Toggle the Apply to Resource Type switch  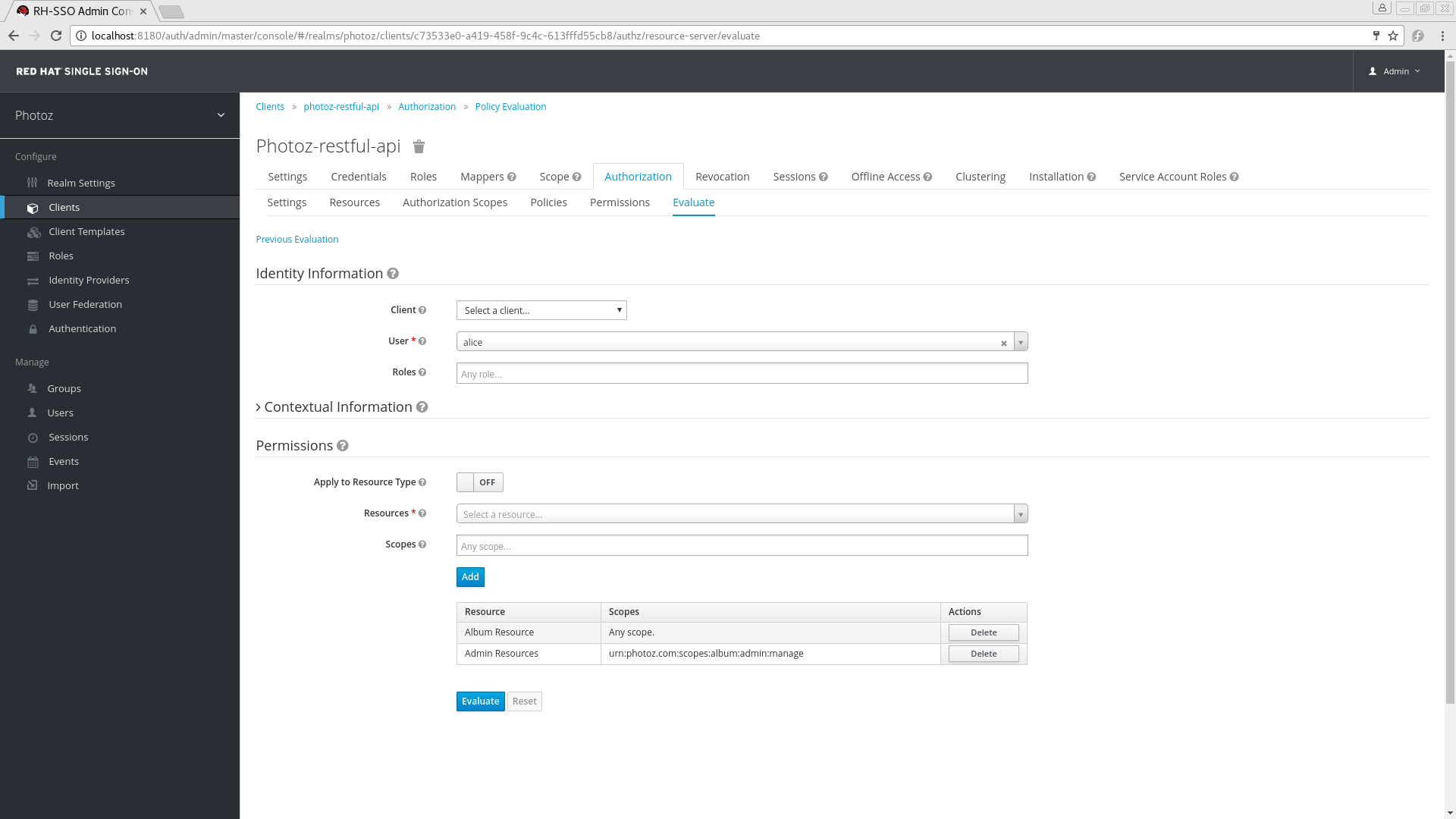coord(480,482)
